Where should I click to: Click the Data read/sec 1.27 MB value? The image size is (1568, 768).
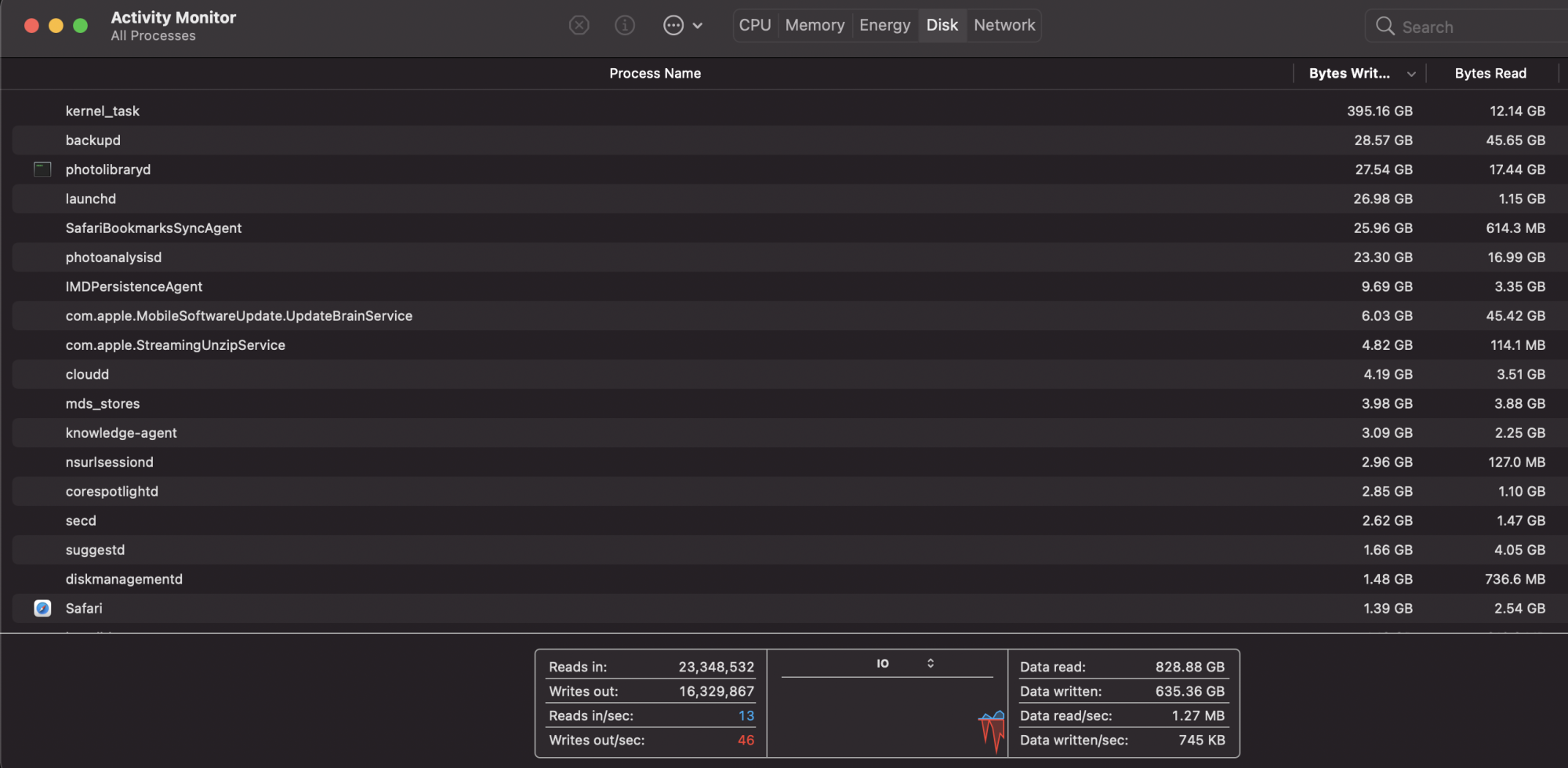(x=1198, y=716)
